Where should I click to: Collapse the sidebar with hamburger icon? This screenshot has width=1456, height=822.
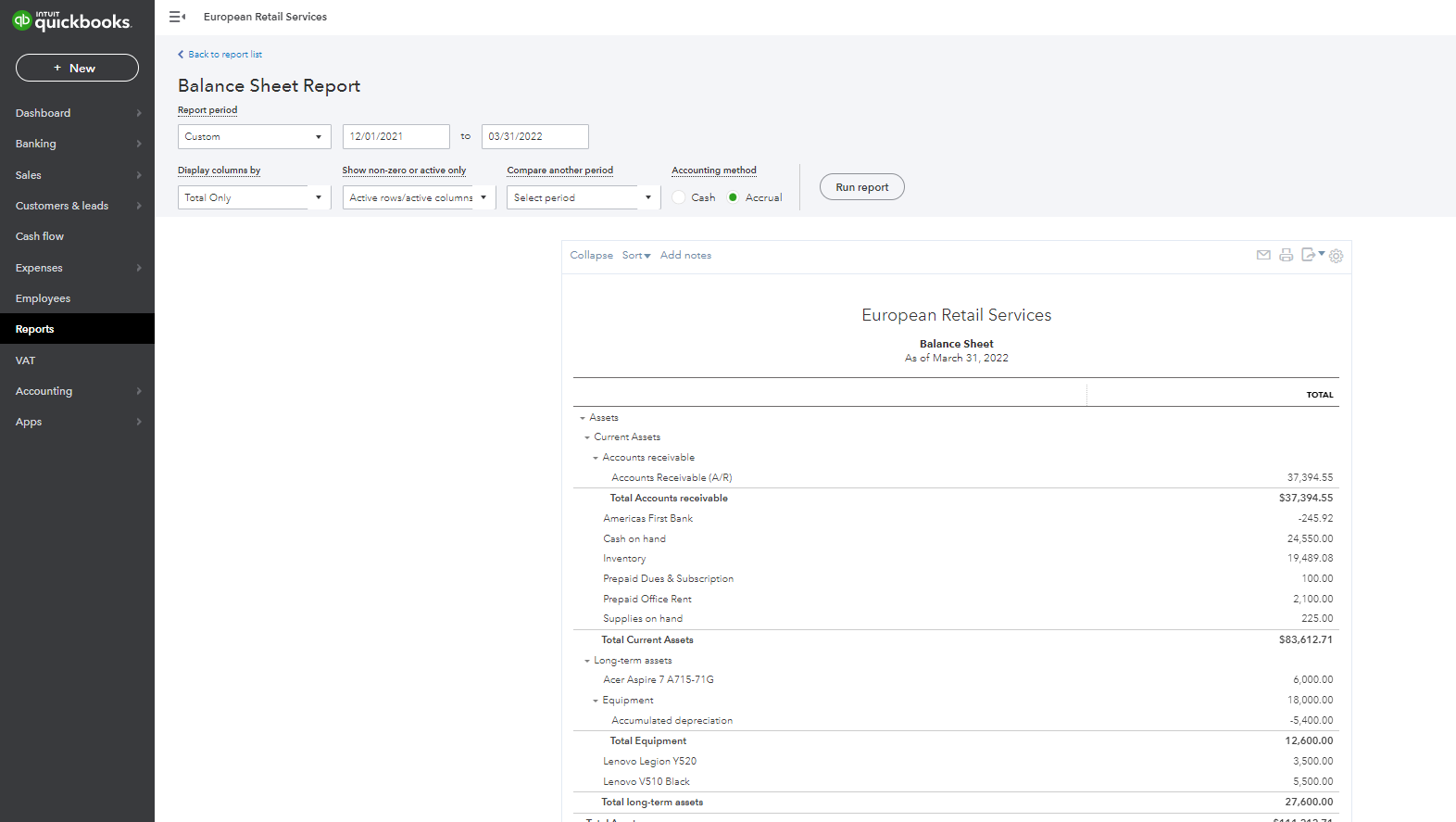tap(177, 17)
